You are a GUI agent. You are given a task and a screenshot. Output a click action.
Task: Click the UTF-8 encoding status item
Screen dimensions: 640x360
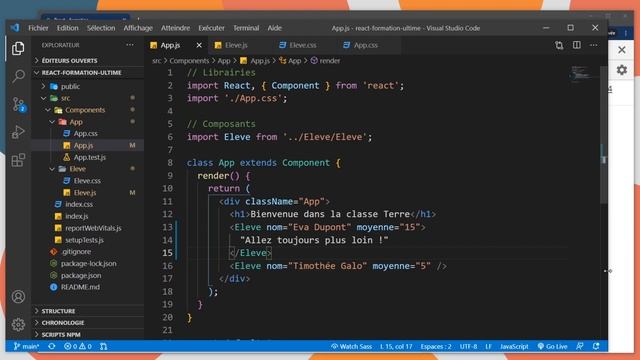pyautogui.click(x=468, y=347)
